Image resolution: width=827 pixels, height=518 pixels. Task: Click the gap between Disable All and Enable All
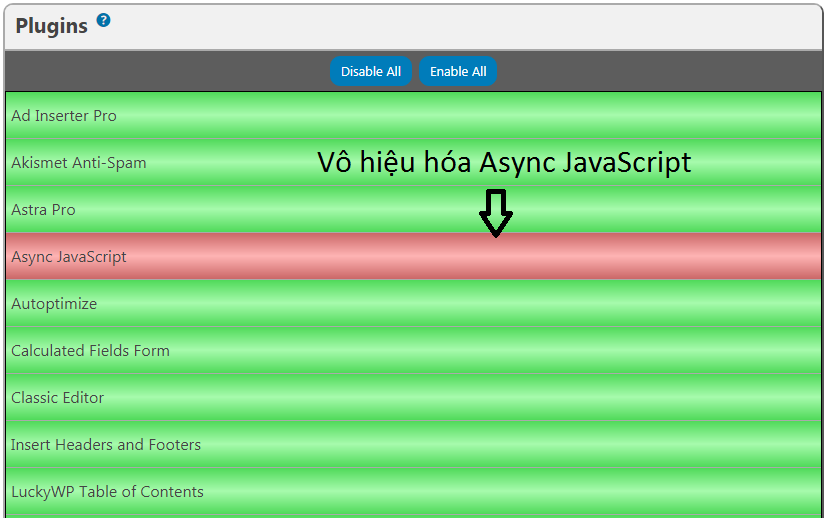click(x=415, y=72)
